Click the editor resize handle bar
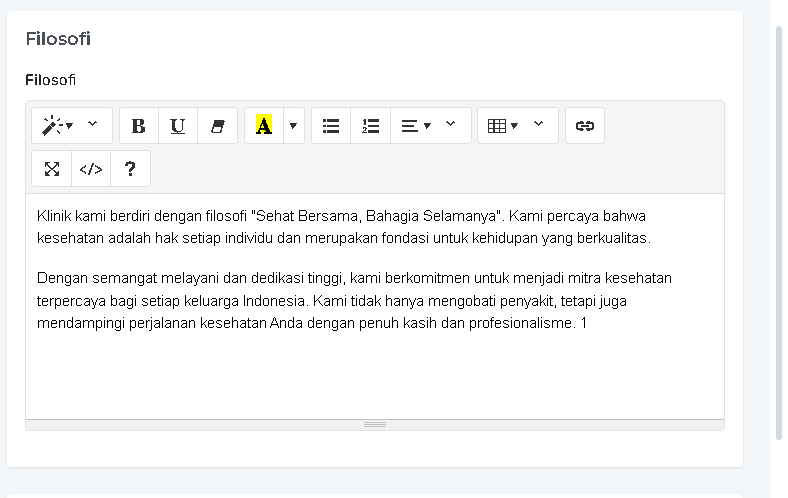The height and width of the screenshot is (498, 788). [x=375, y=425]
